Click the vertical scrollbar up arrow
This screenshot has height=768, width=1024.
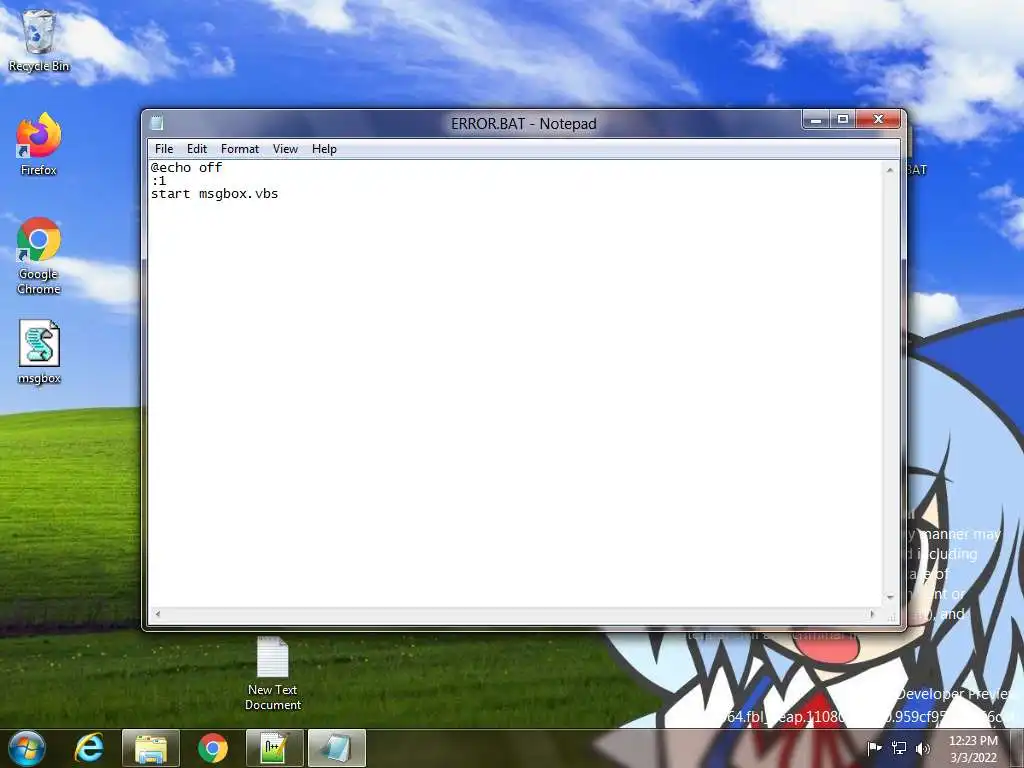pos(889,170)
